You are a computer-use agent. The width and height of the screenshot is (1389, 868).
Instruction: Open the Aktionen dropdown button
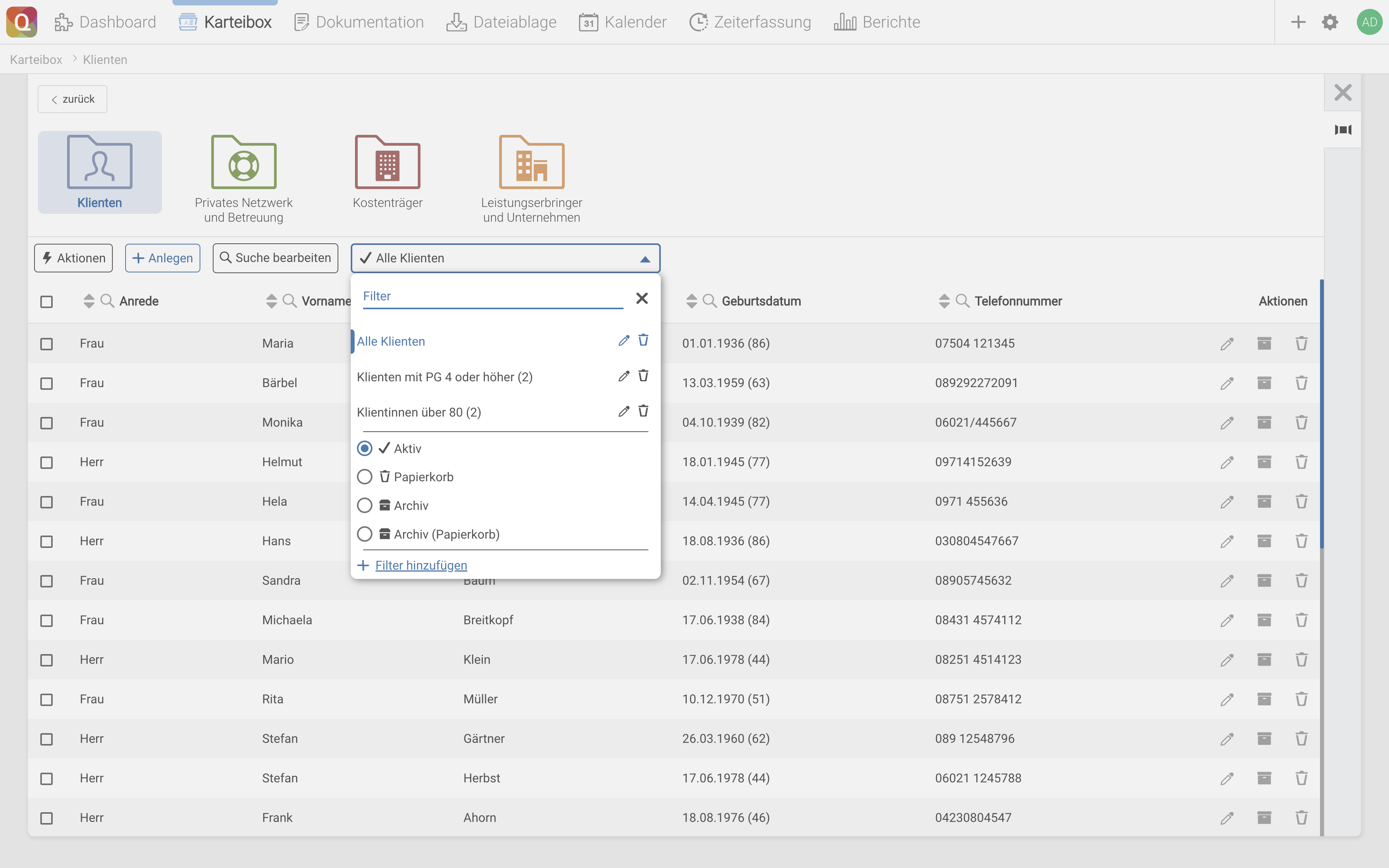[74, 258]
